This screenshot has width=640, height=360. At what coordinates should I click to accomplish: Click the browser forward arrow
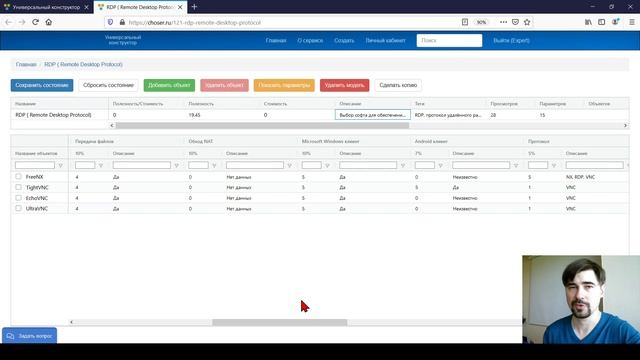(x=22, y=22)
